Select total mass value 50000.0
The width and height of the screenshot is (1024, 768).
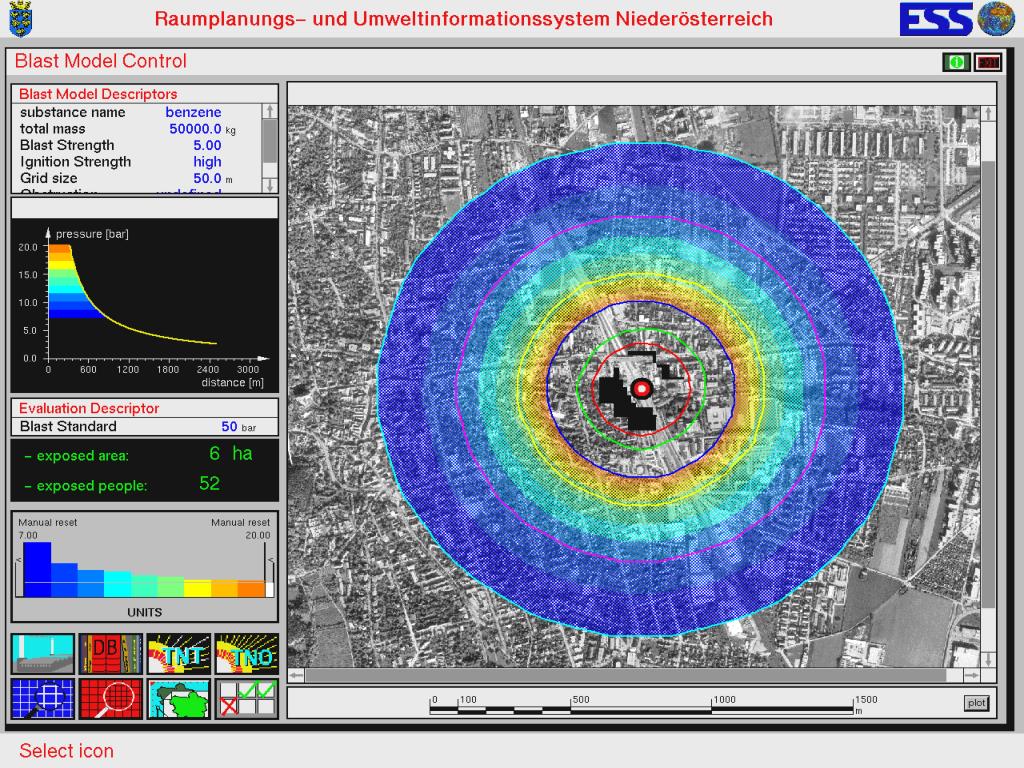point(195,129)
